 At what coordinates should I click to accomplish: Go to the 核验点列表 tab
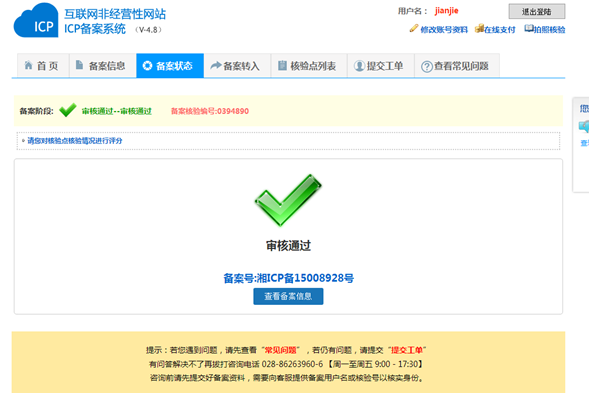[309, 66]
